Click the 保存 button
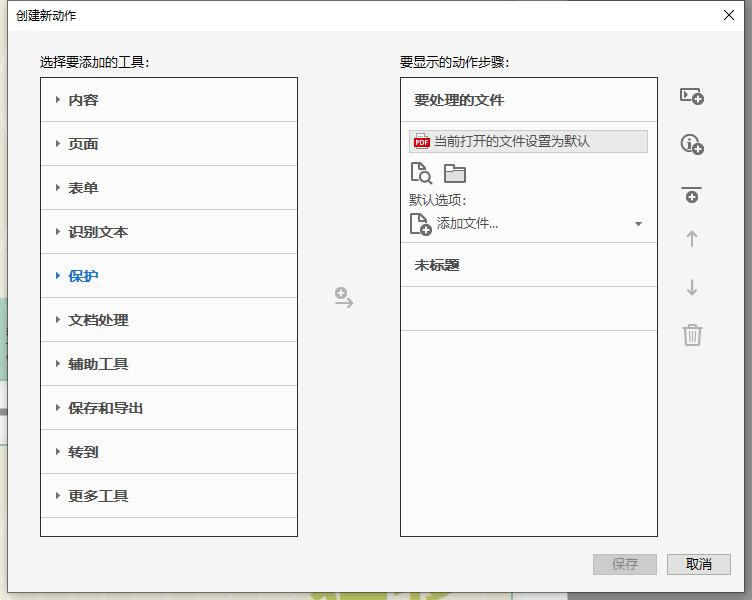The height and width of the screenshot is (600, 752). (625, 564)
